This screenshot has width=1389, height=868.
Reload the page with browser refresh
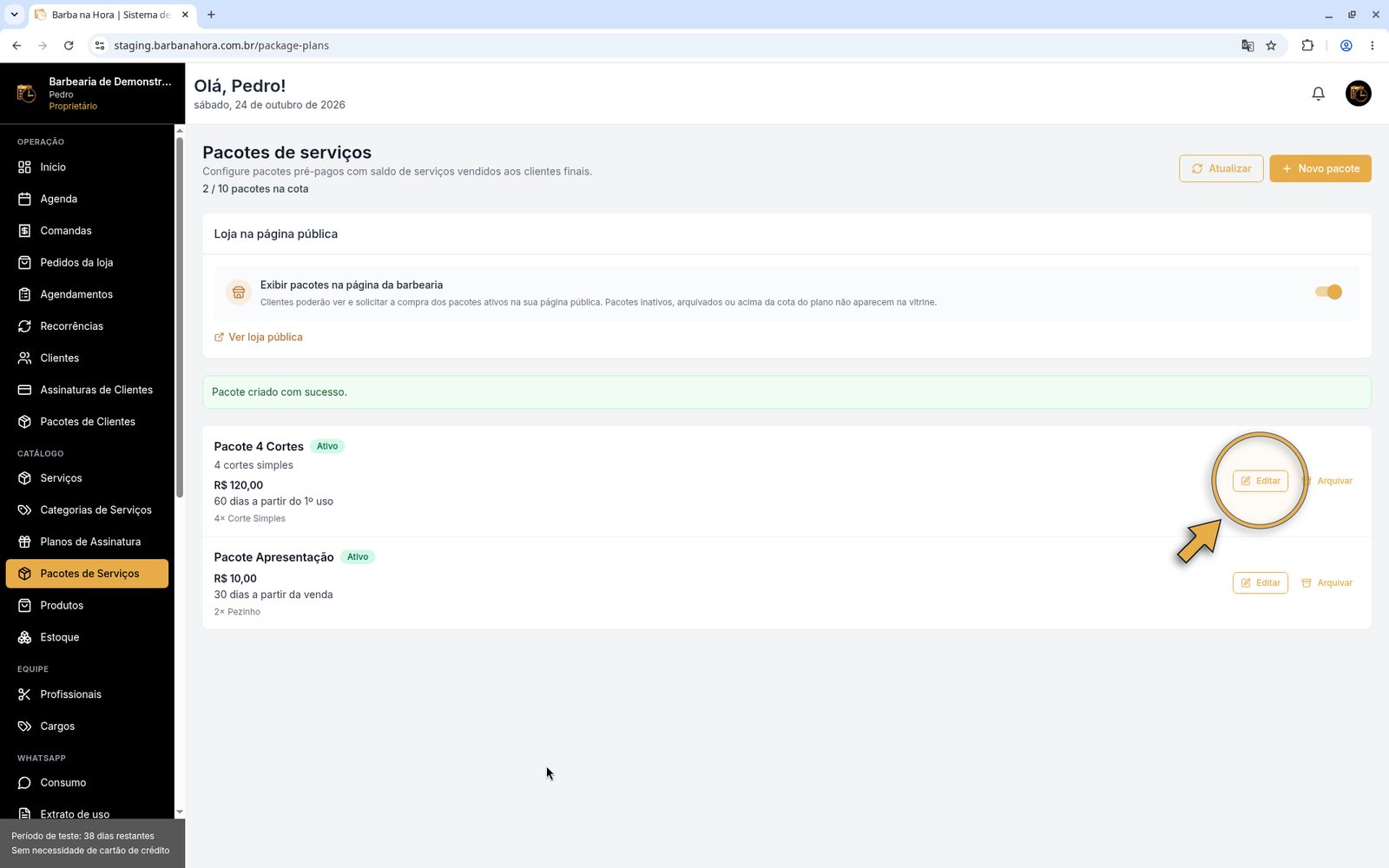click(x=69, y=45)
